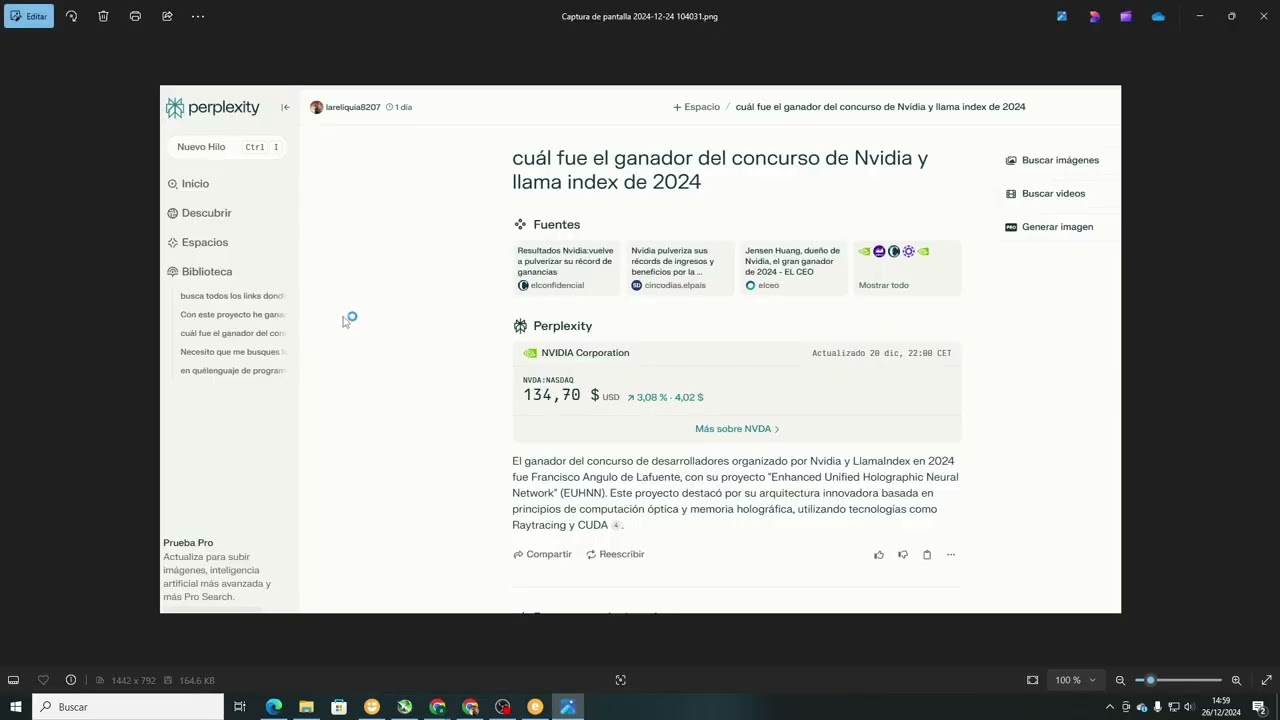
Task: Open the Photos three-dots menu in top toolbar
Action: click(x=198, y=16)
